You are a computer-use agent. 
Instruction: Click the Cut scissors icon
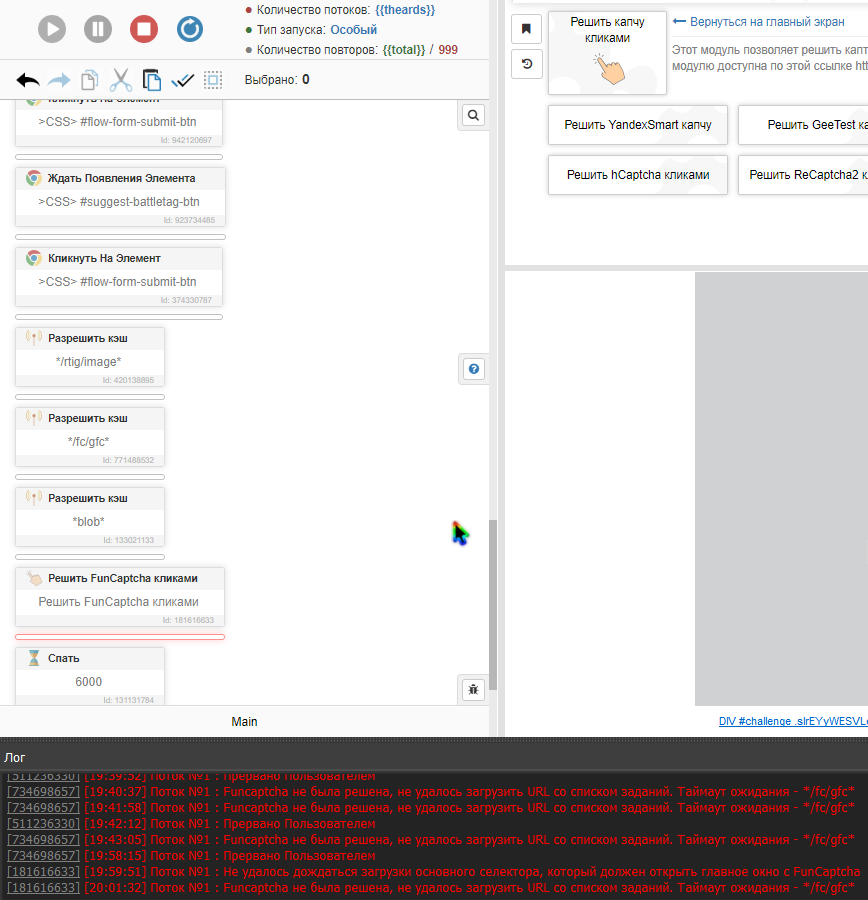pyautogui.click(x=121, y=80)
